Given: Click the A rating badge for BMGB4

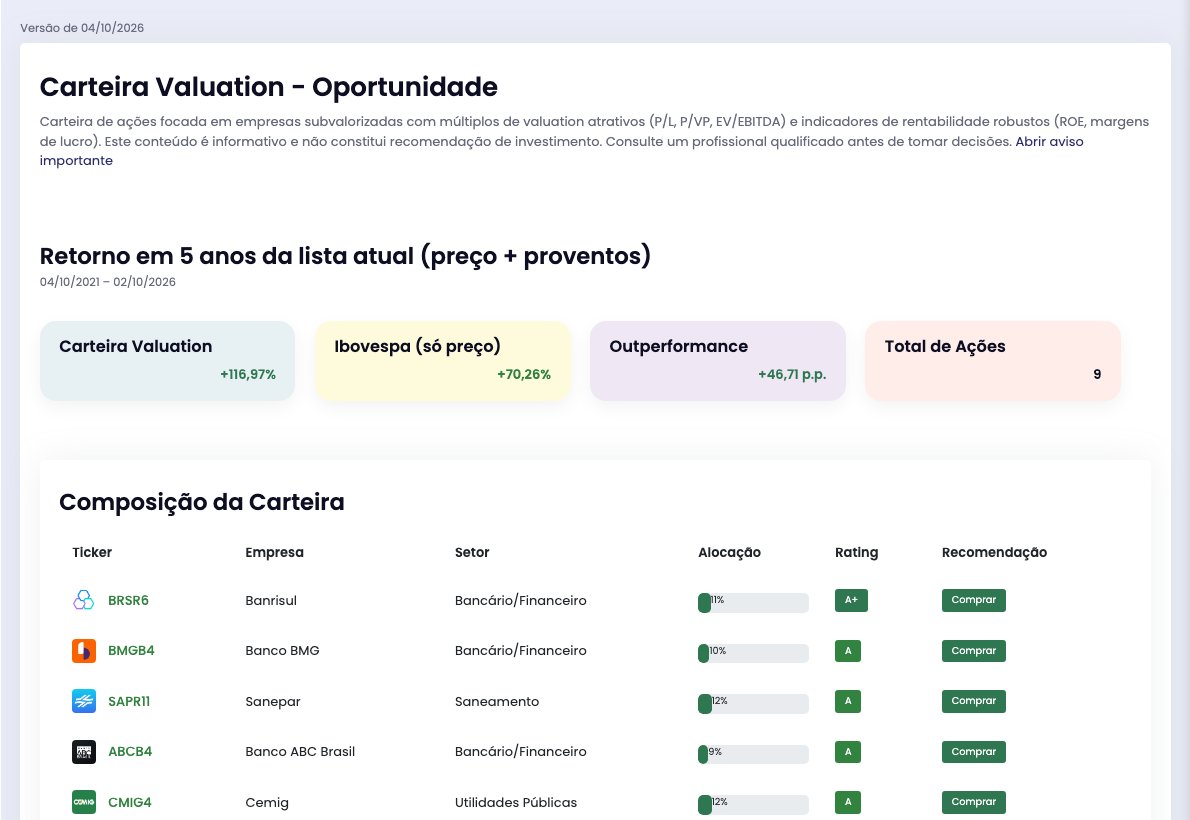Looking at the screenshot, I should point(848,651).
